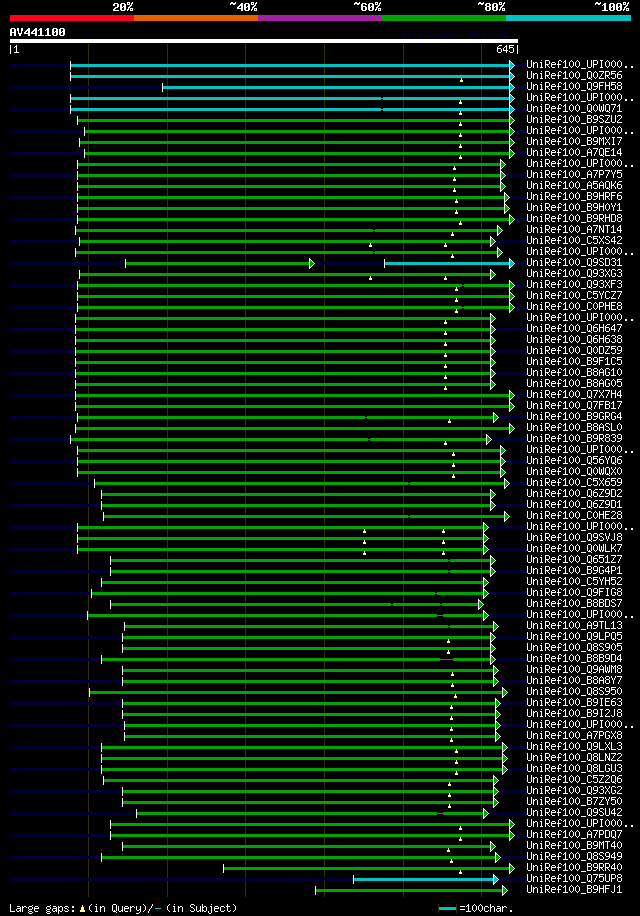Pick the UniRef100_C5X659 label
Viewport: 640px width, 916px height.
click(x=574, y=483)
